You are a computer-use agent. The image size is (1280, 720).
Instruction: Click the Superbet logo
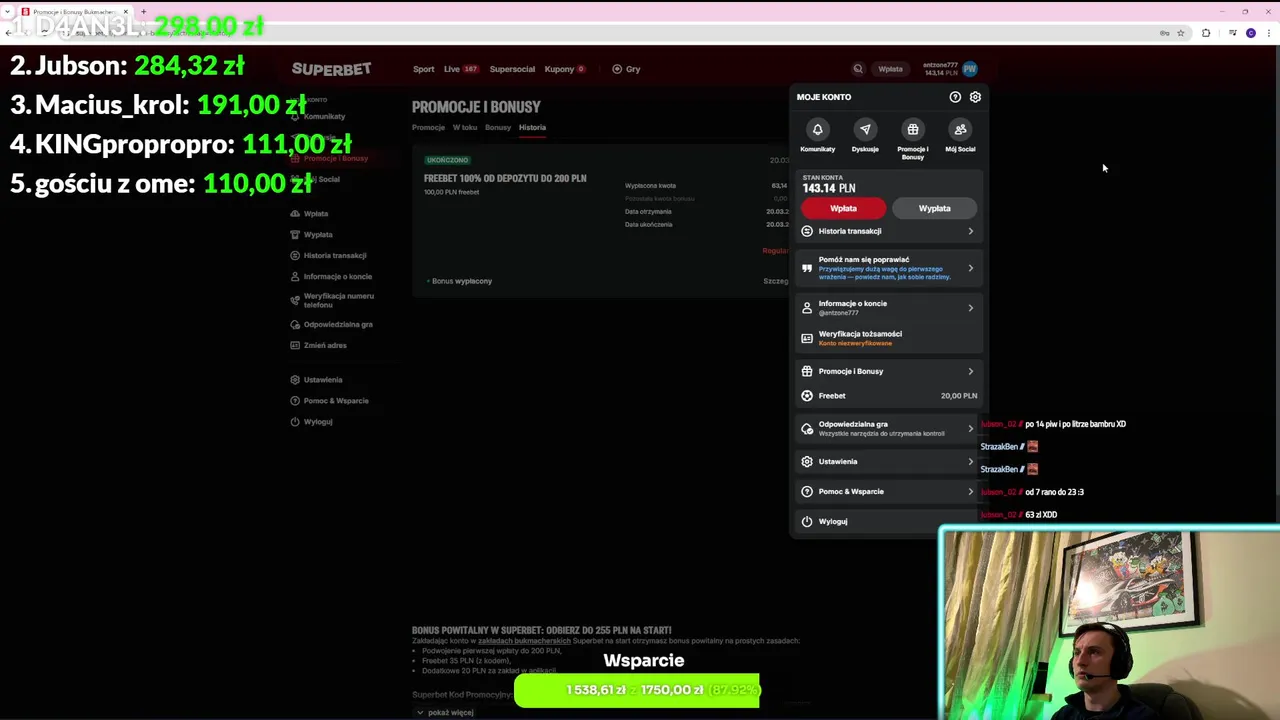331,69
